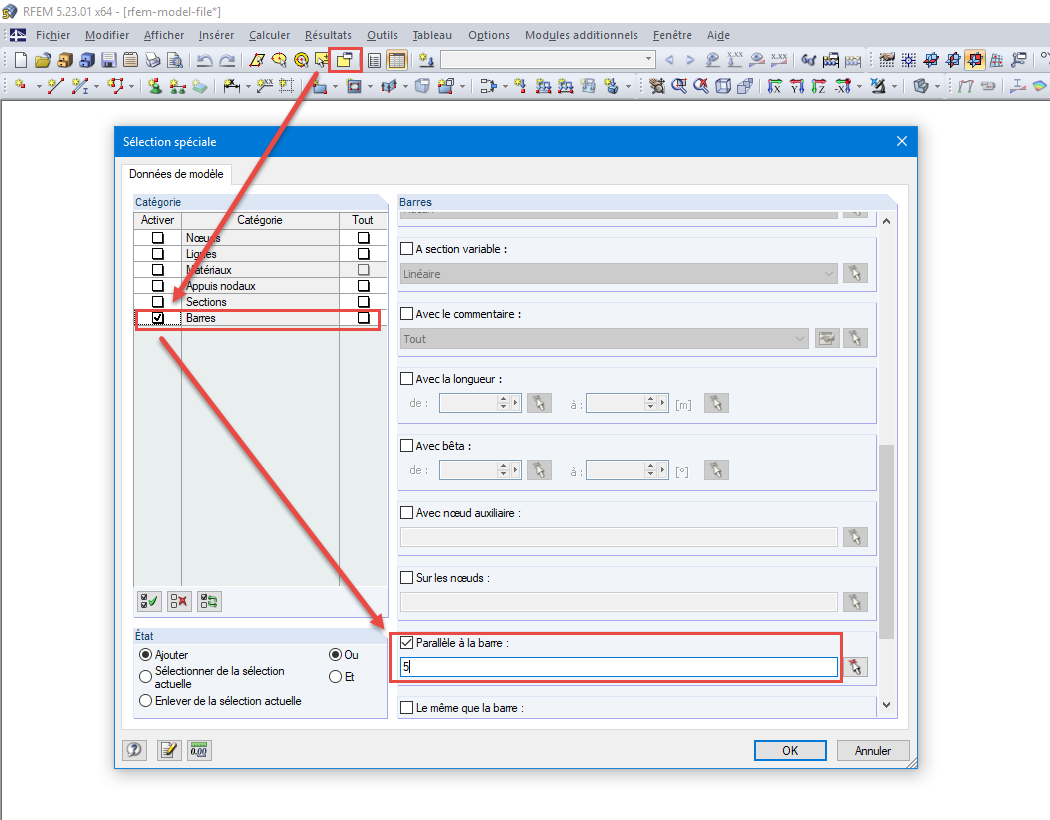Viewport: 1050px width, 820px height.
Task: Click the Barres panel scrollbar thumb
Action: (887, 542)
